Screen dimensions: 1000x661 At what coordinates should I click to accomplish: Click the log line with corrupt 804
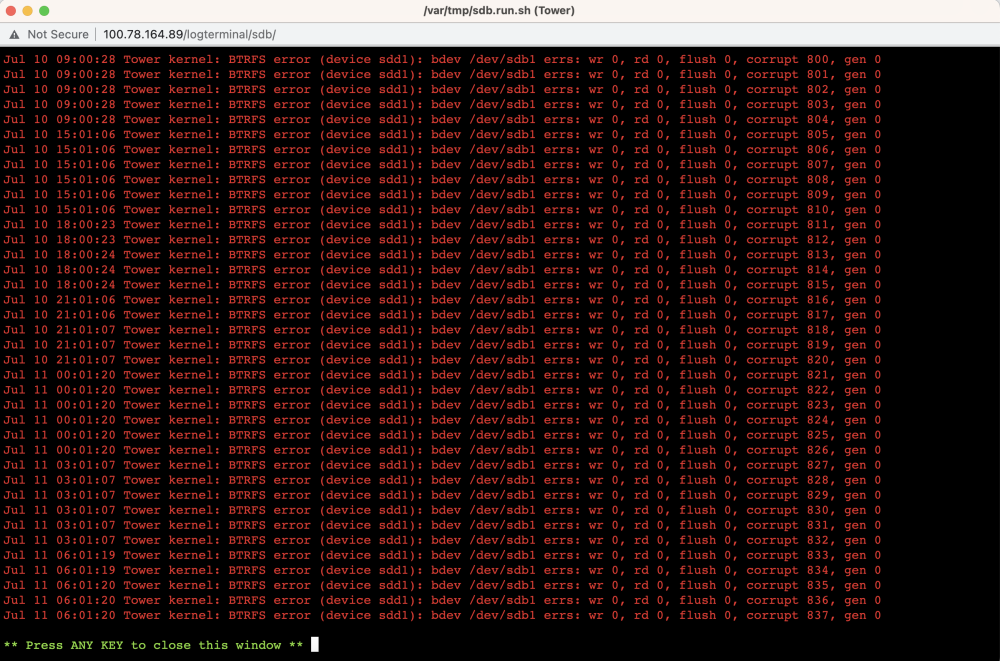pyautogui.click(x=442, y=119)
